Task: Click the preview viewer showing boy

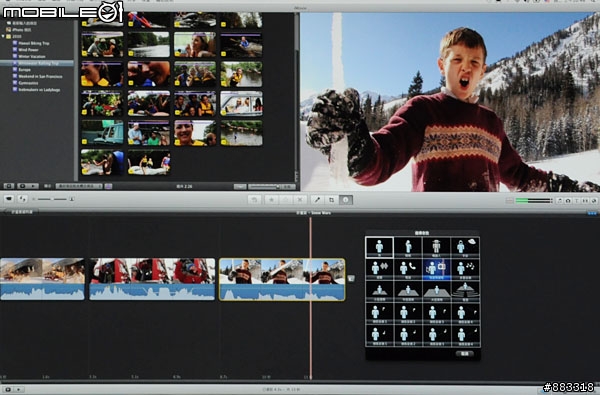Action: 450,102
